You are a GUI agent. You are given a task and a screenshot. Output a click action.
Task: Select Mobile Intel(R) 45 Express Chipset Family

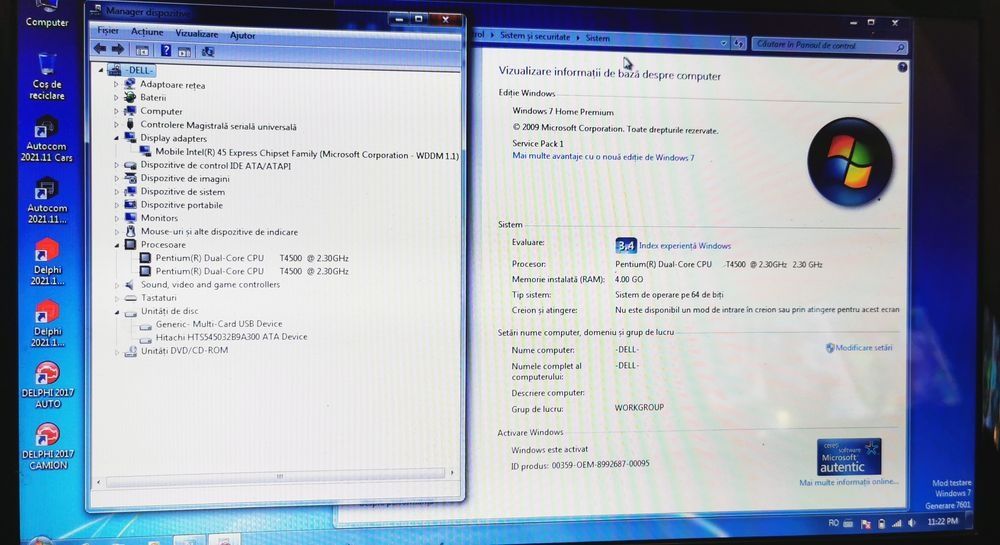307,154
